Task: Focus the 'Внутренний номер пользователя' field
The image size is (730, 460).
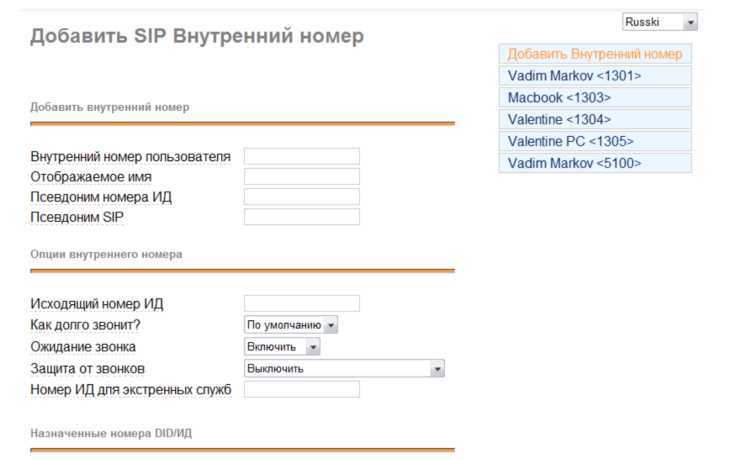Action: click(x=302, y=156)
